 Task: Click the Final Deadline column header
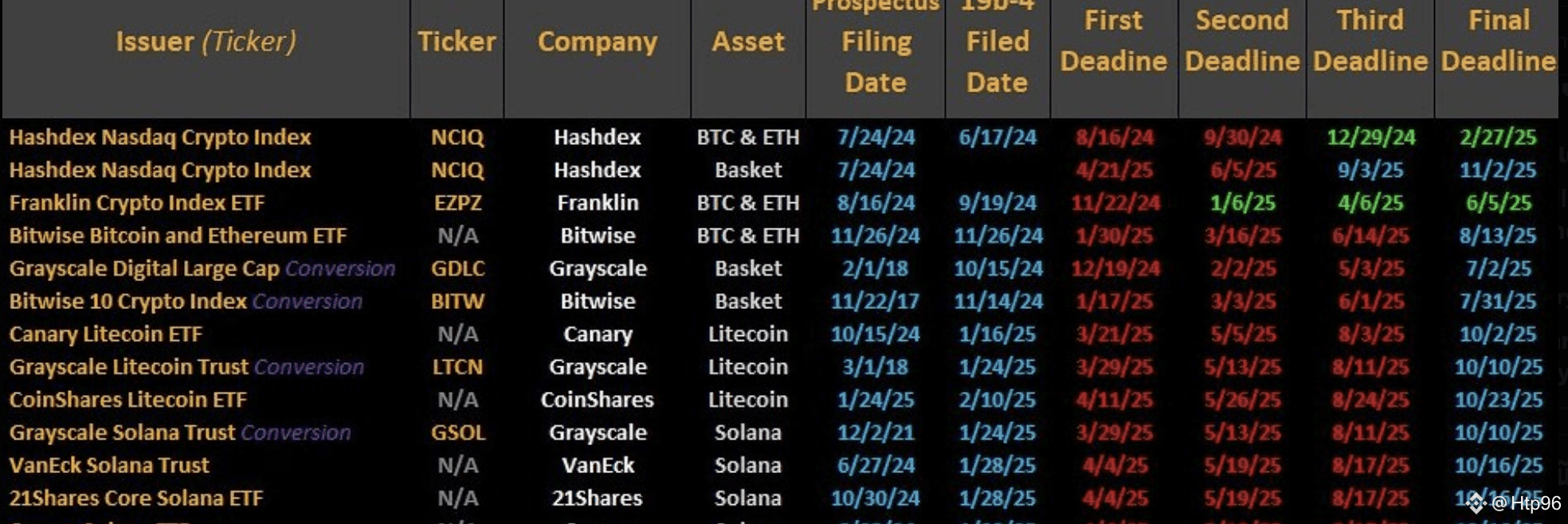coord(1498,41)
